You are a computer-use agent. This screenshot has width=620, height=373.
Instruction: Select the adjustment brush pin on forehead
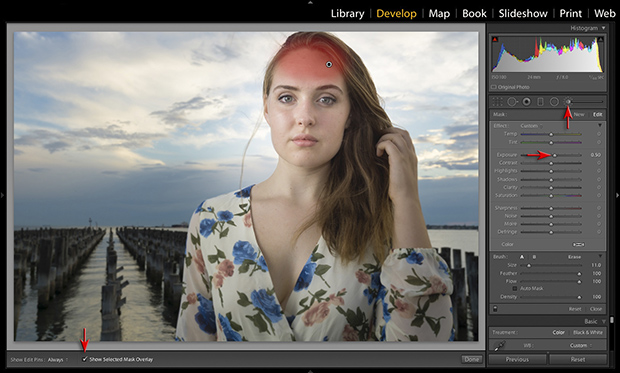coord(329,64)
